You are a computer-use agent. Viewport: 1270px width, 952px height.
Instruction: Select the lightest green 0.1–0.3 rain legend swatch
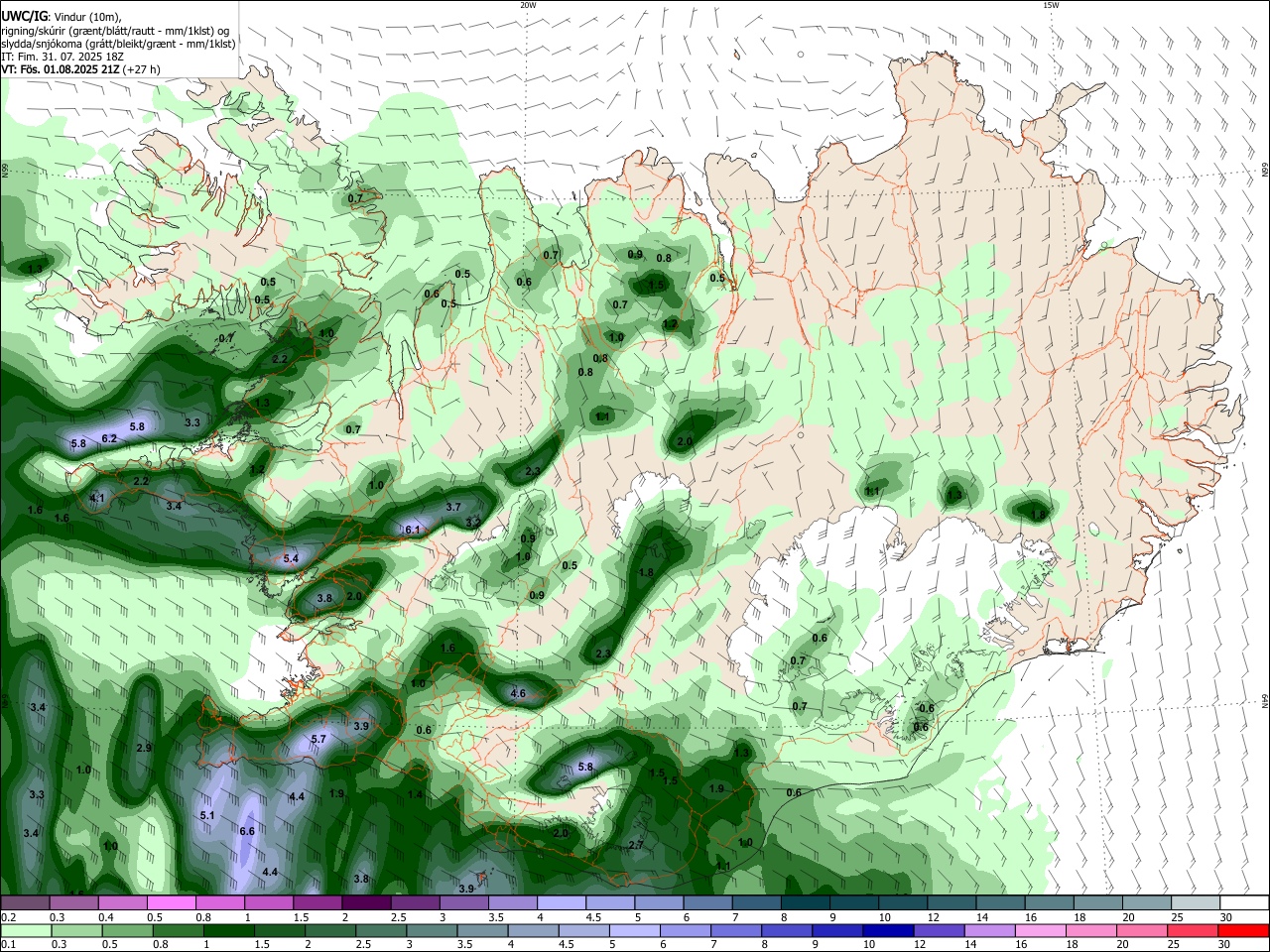pos(26,930)
